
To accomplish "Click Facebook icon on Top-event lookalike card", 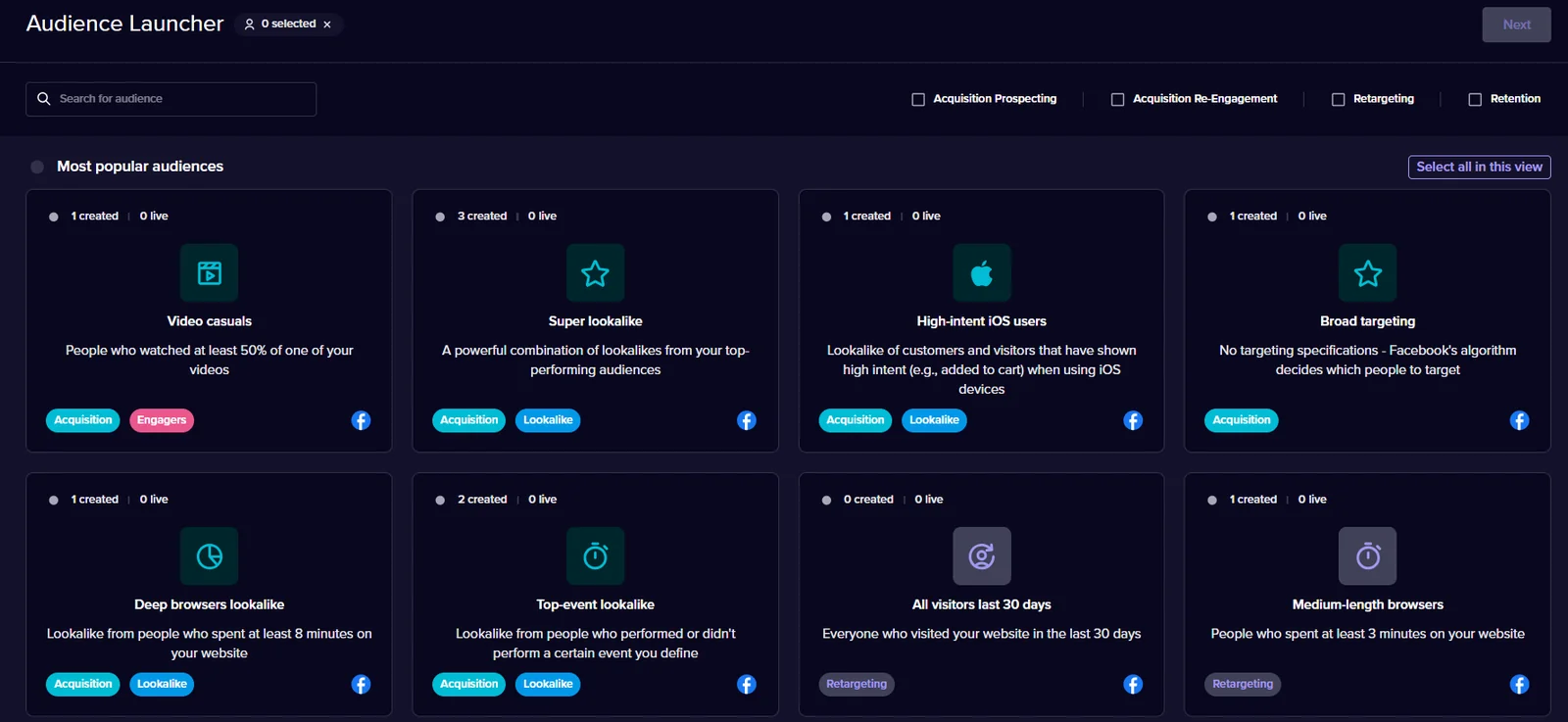I will tap(747, 684).
